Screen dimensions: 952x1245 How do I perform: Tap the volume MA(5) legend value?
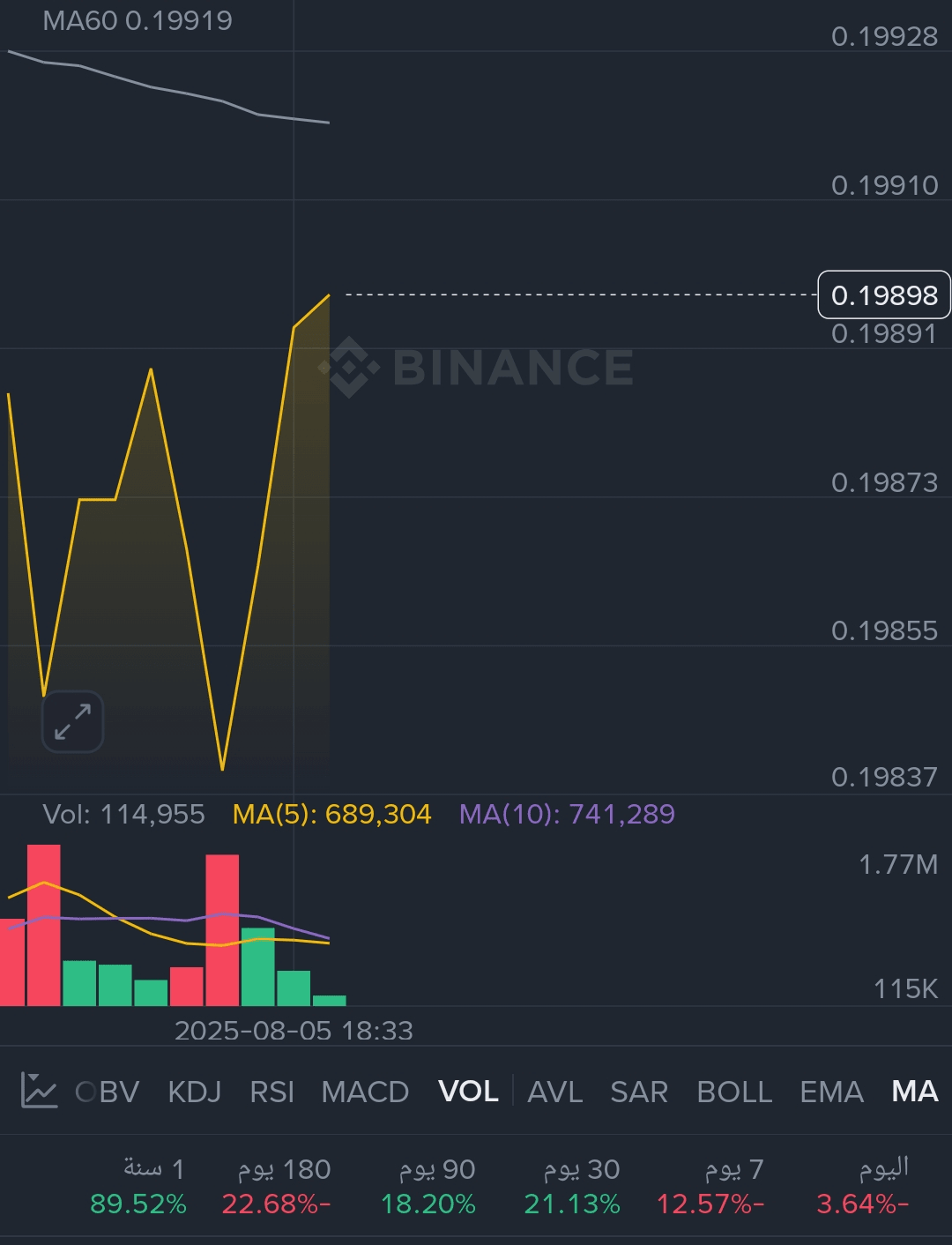tap(331, 814)
